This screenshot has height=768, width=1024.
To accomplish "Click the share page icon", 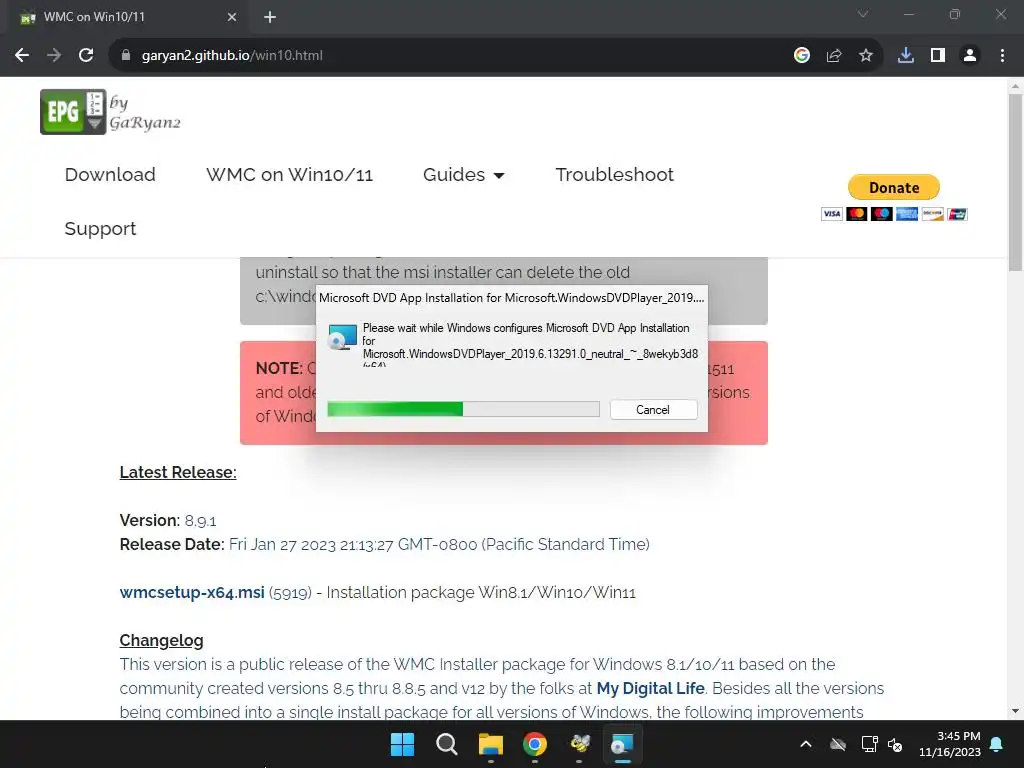I will pyautogui.click(x=834, y=56).
